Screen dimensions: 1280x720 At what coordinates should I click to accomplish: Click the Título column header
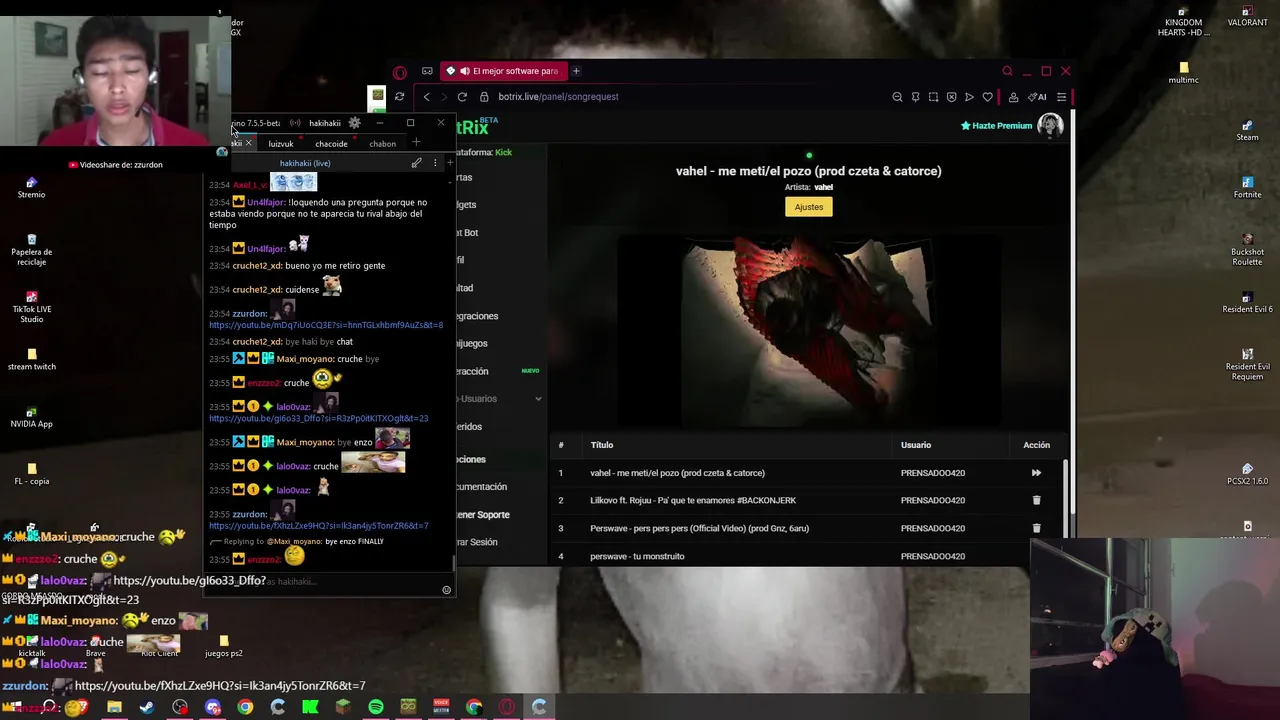pos(602,445)
